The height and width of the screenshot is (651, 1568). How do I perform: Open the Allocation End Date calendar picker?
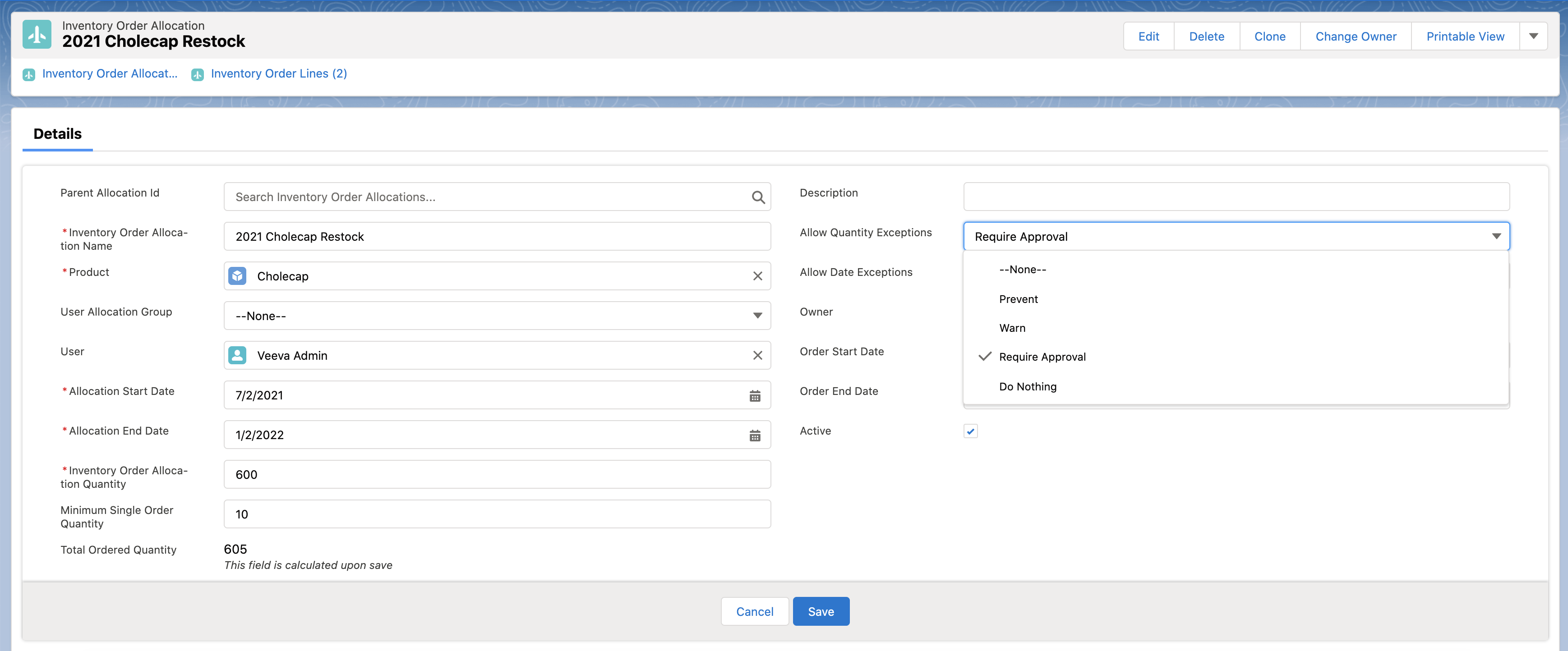(755, 435)
